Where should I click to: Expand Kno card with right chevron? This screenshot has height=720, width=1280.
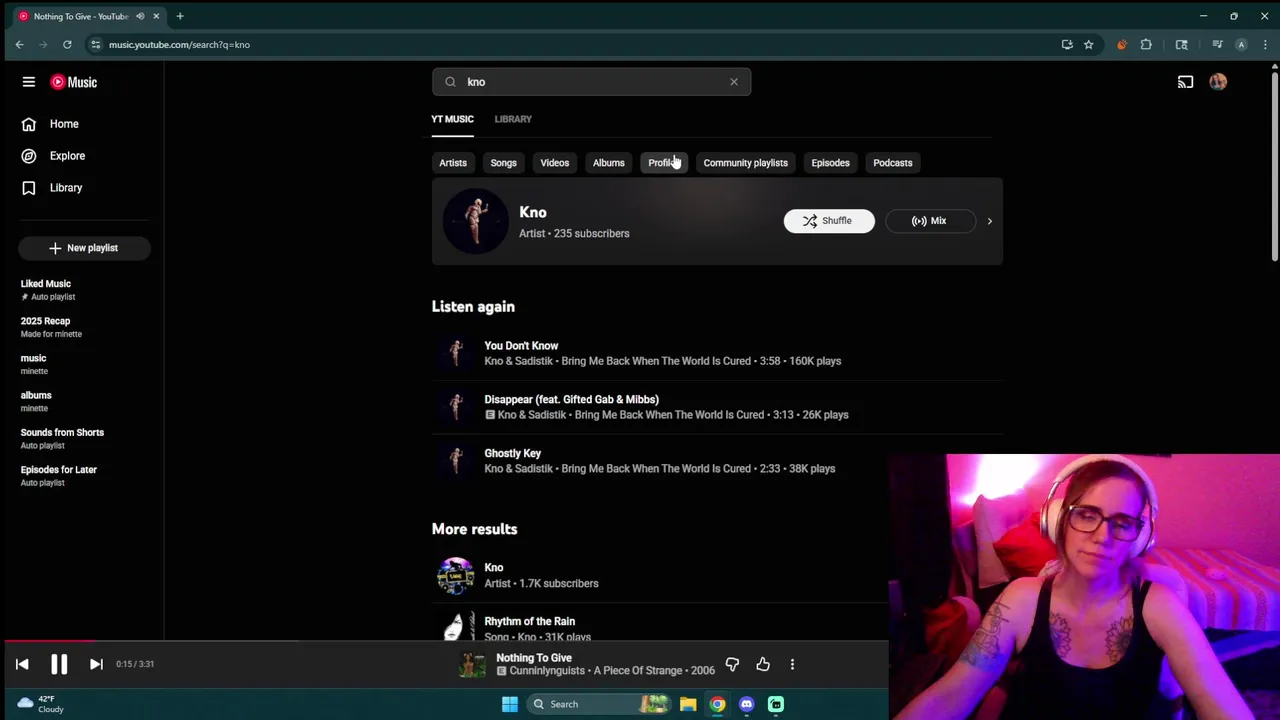pyautogui.click(x=989, y=221)
